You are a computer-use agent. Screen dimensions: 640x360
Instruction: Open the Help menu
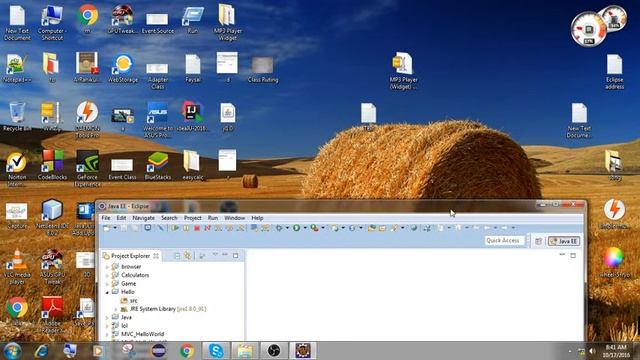coord(257,218)
